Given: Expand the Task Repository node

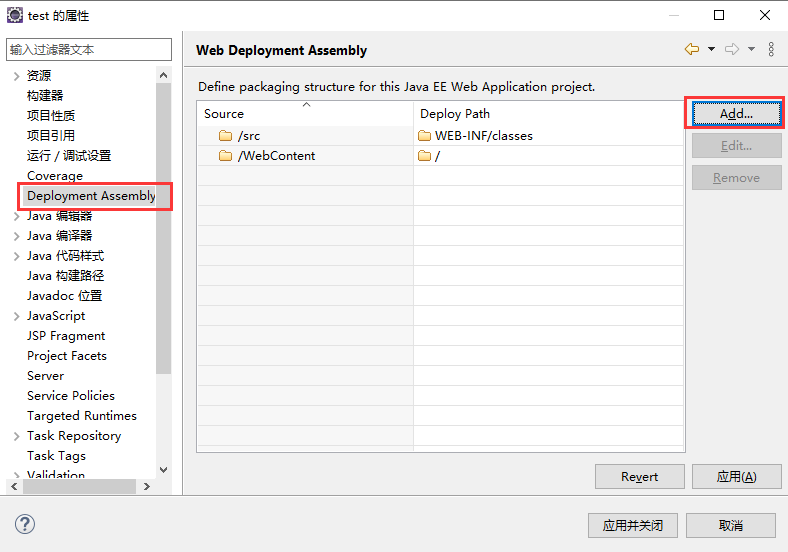Looking at the screenshot, I should tap(17, 436).
